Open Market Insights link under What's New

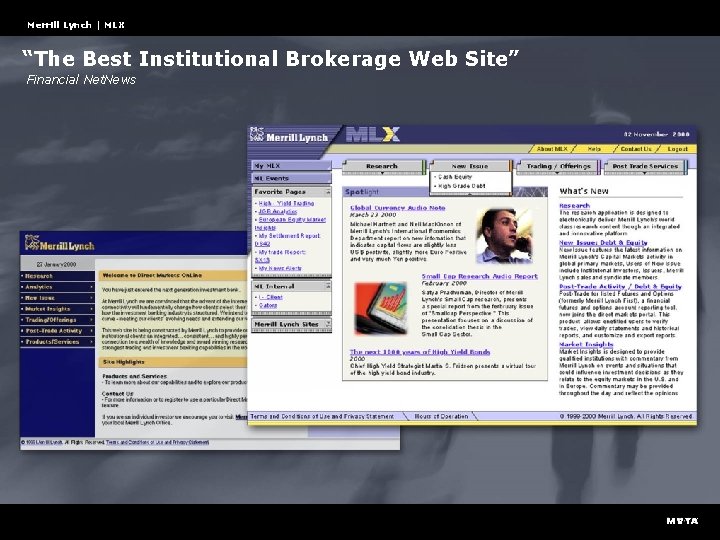(x=586, y=344)
